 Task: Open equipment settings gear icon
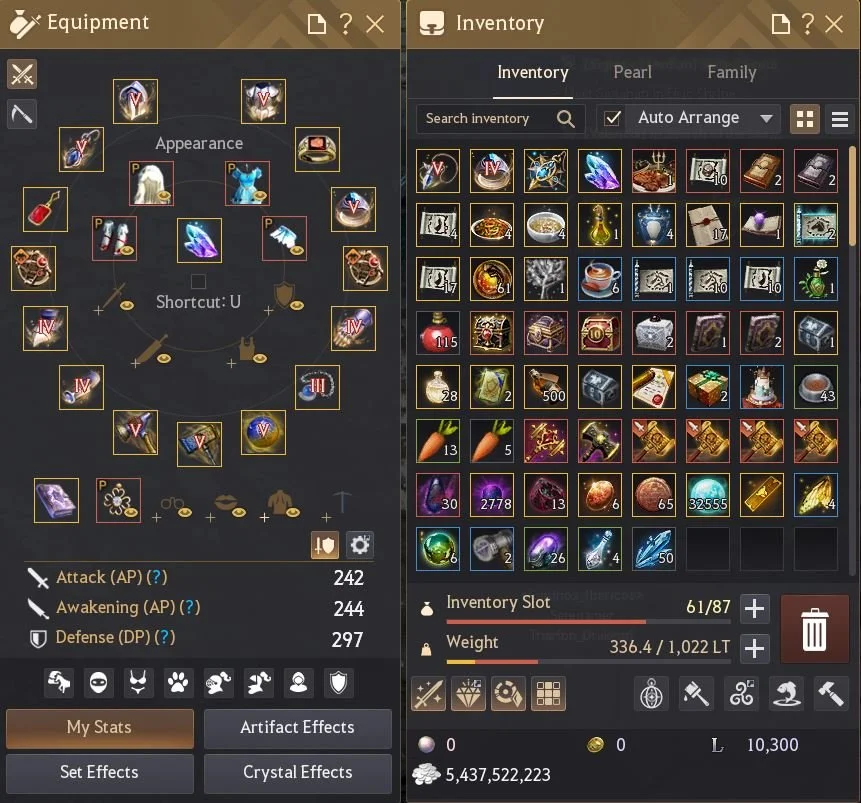click(x=360, y=545)
